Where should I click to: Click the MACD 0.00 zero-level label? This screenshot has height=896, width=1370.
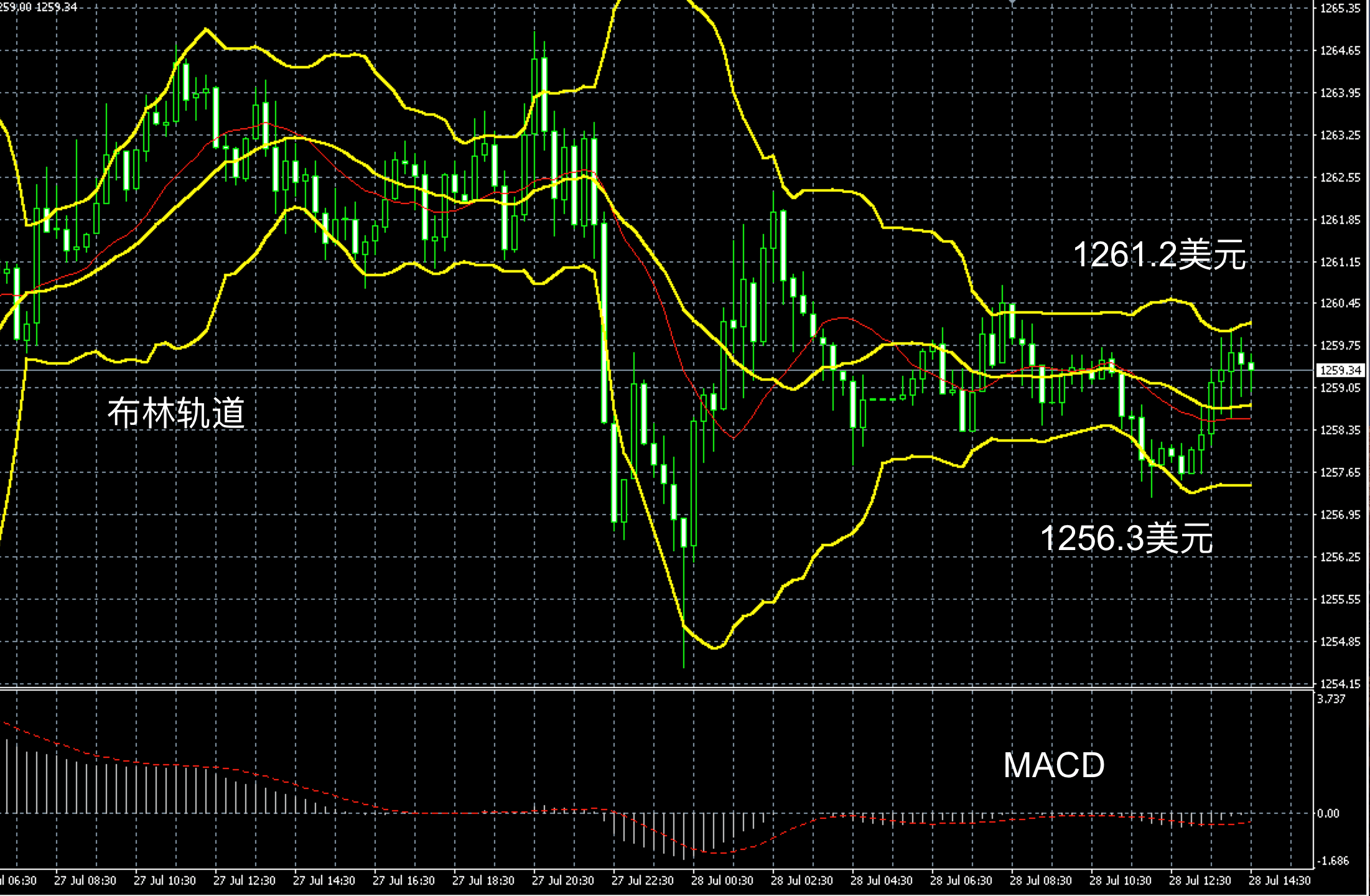point(1328,813)
